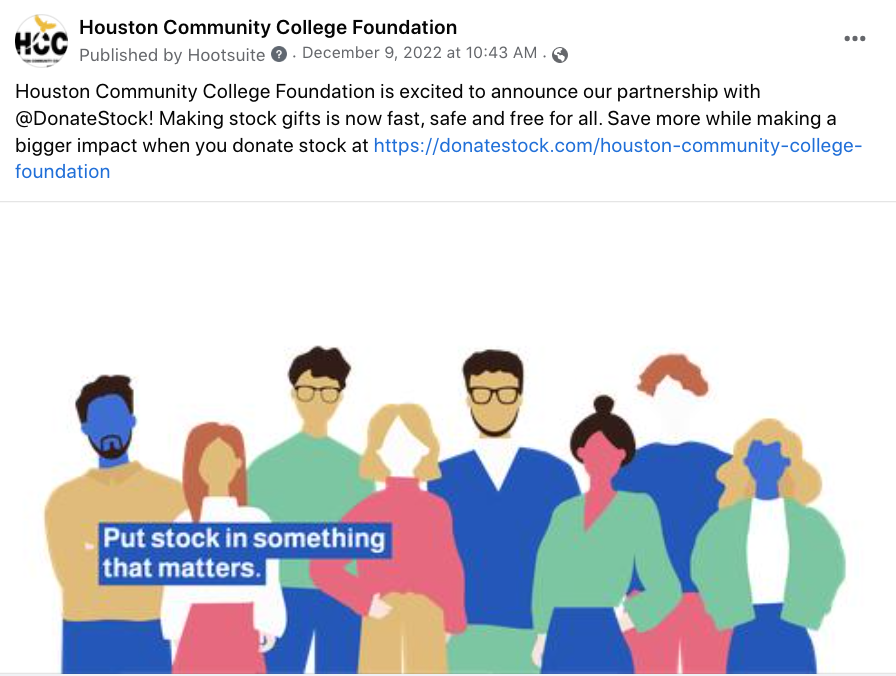Open the three-dot post options menu
This screenshot has width=896, height=676.
coord(854,39)
